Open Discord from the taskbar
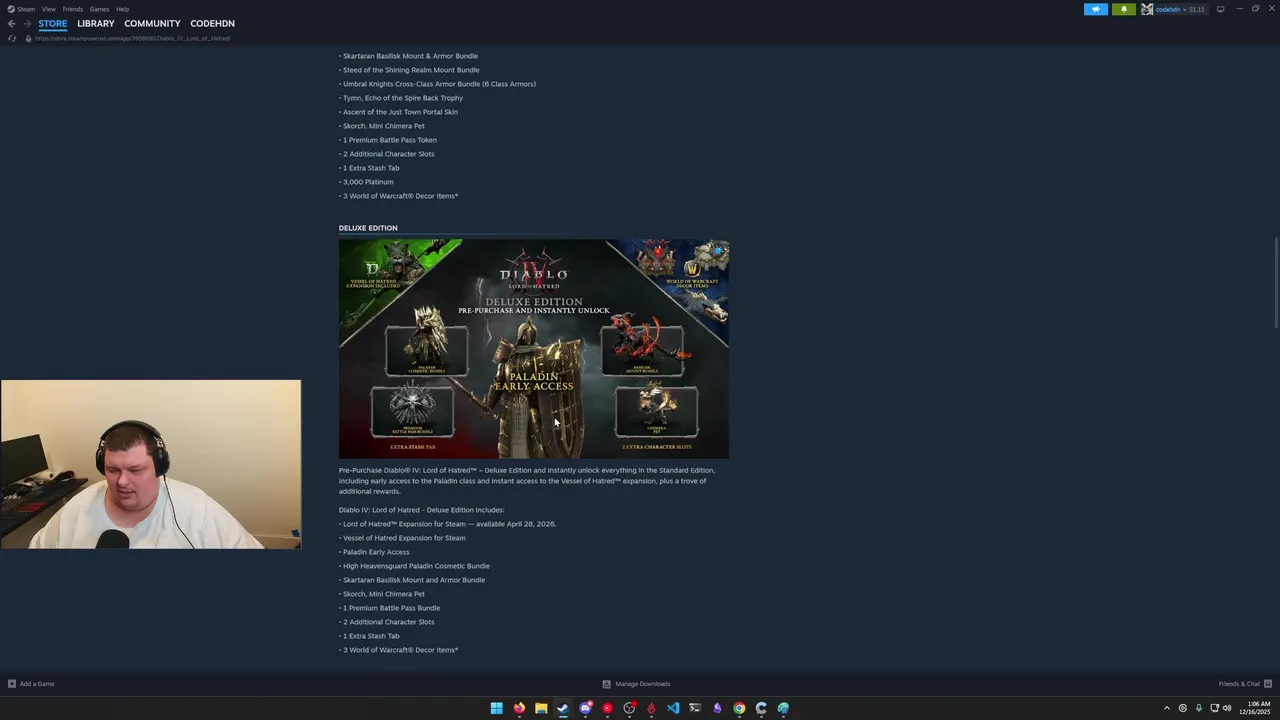 point(585,708)
